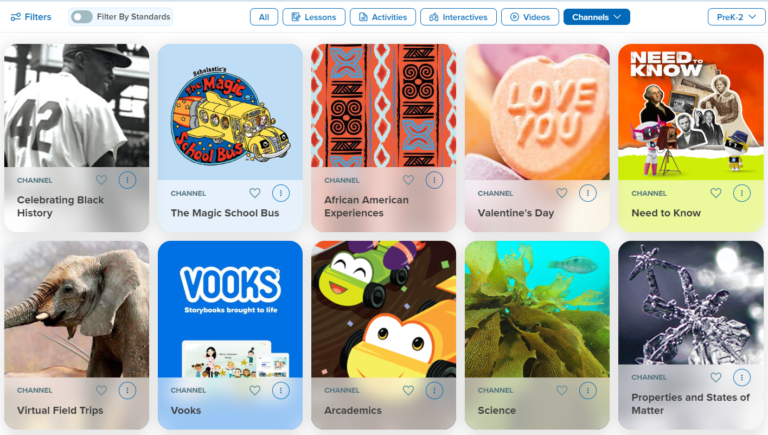768x435 pixels.
Task: Favorite the Vooks channel with heart icon
Action: [255, 390]
